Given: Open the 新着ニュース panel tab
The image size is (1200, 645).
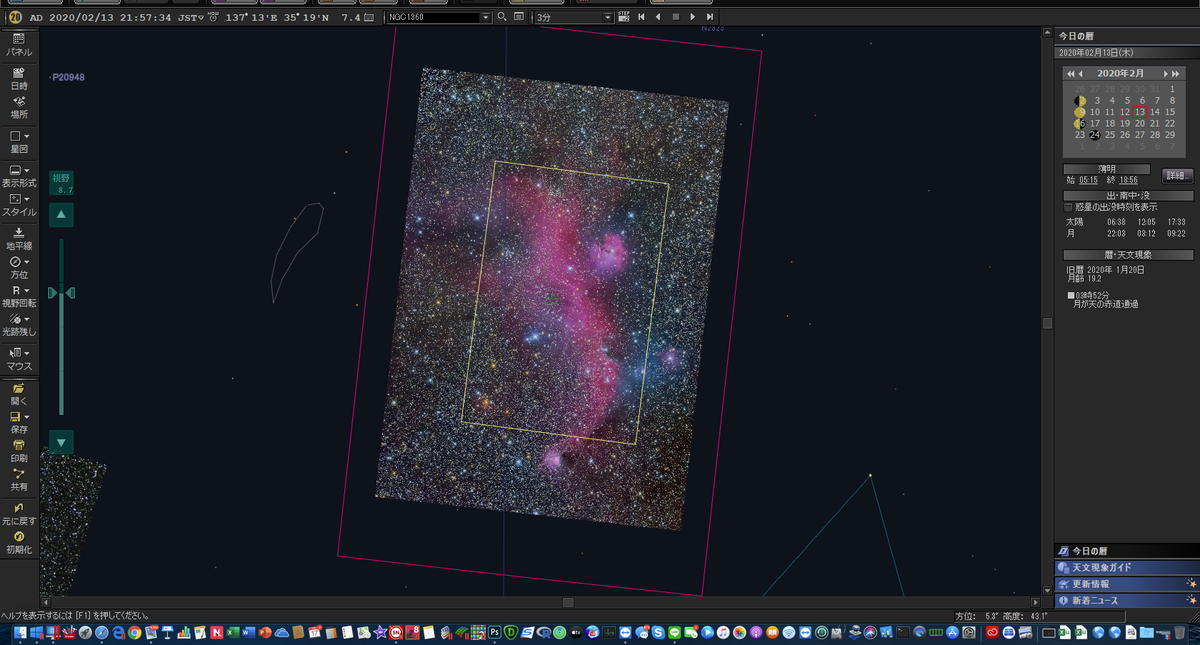Looking at the screenshot, I should (1126, 600).
